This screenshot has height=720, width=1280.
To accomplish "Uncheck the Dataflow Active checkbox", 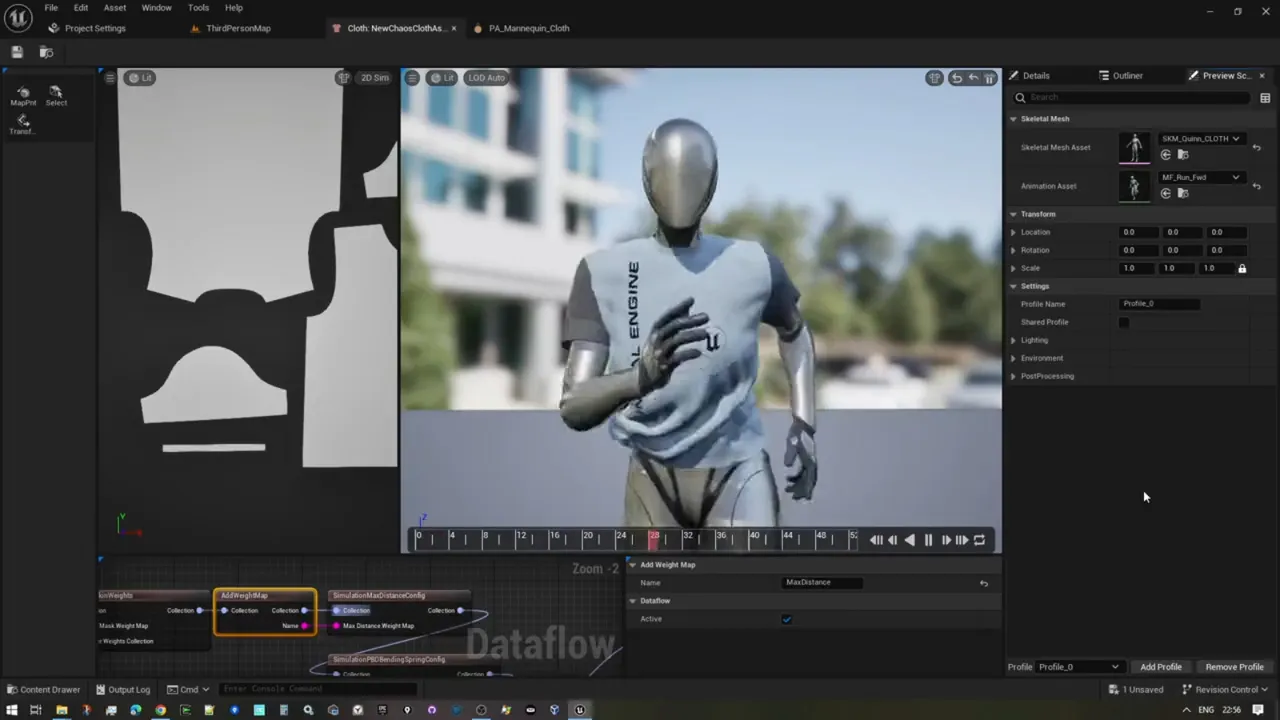I will pyautogui.click(x=787, y=619).
